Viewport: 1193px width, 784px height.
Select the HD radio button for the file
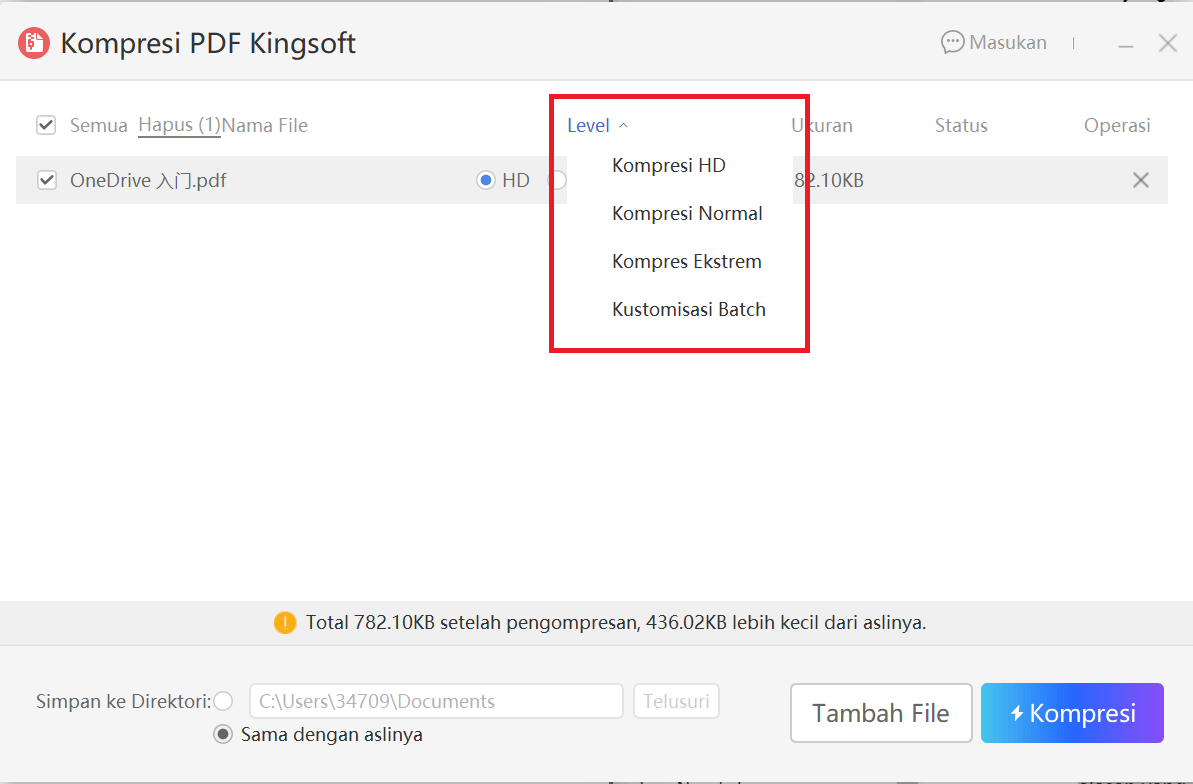point(487,180)
